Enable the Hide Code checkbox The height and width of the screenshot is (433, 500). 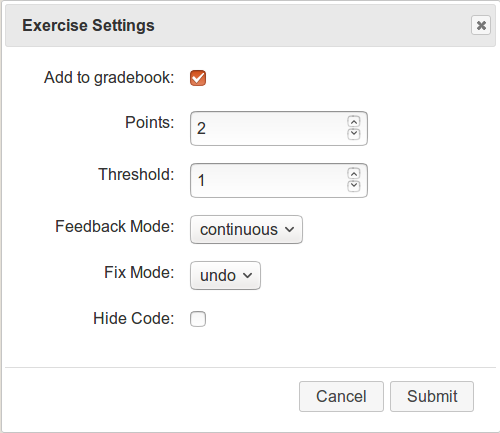tap(198, 319)
